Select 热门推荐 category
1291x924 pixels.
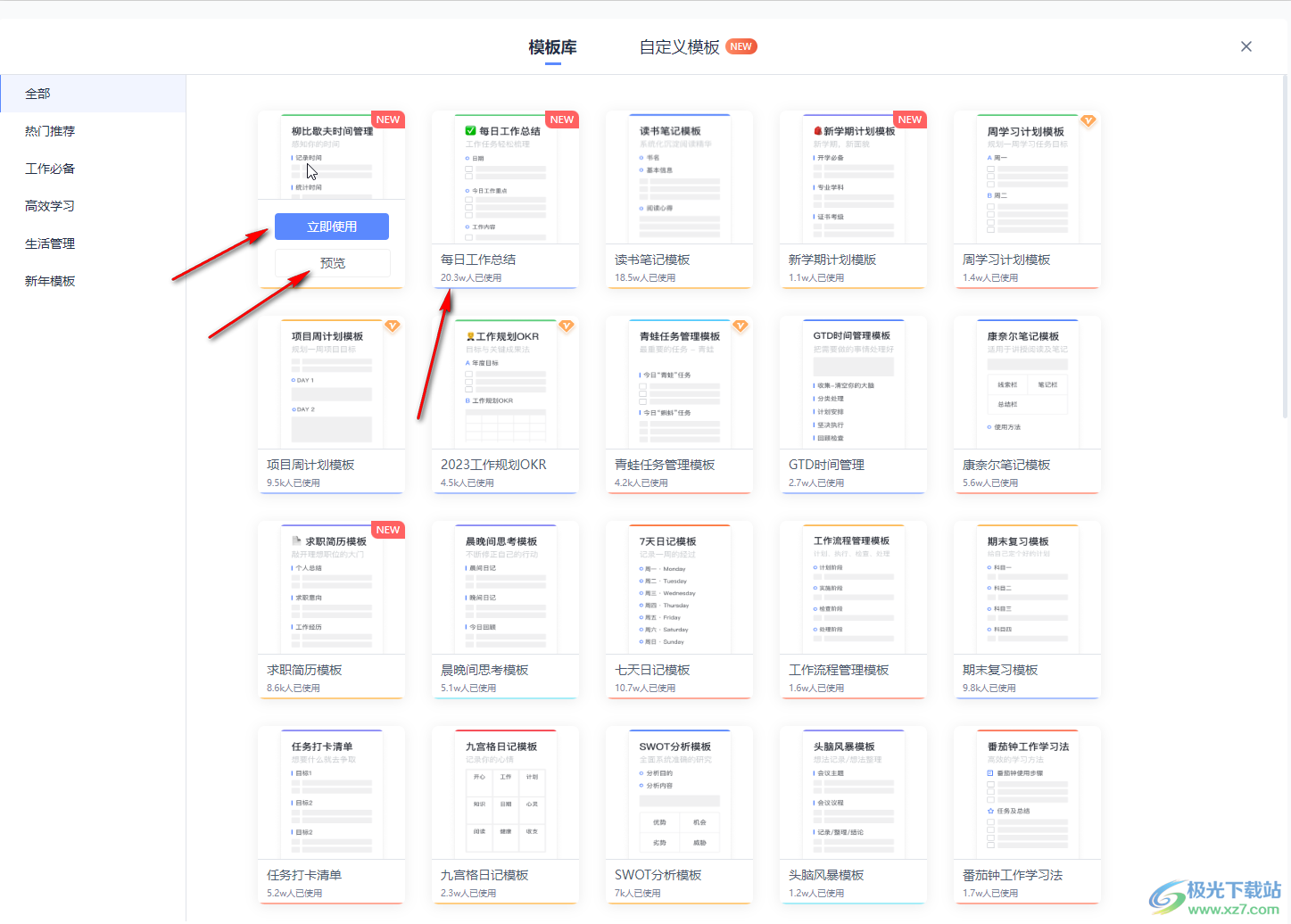click(x=93, y=131)
